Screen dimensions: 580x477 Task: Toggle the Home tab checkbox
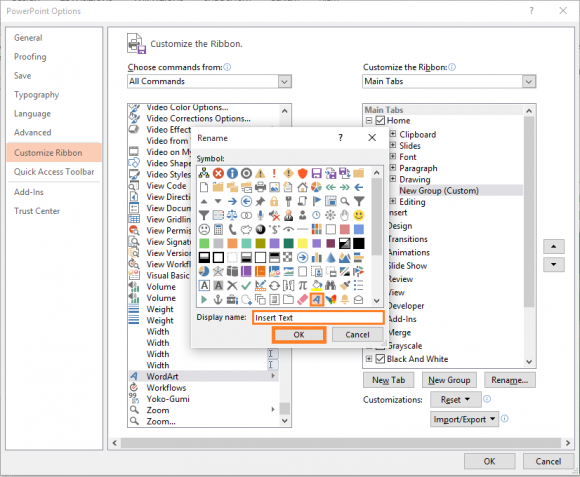pos(380,121)
